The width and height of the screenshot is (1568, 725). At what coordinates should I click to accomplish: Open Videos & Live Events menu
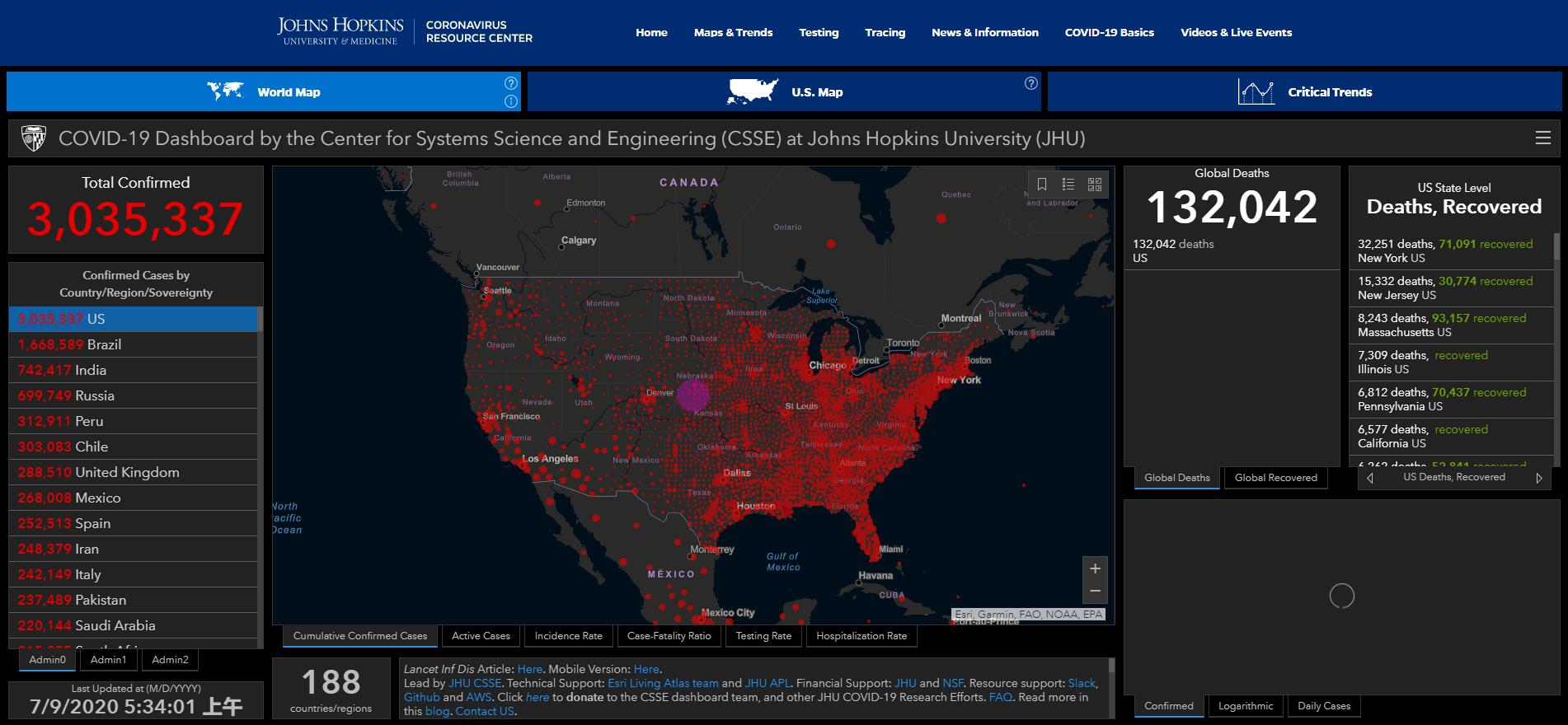coord(1237,33)
